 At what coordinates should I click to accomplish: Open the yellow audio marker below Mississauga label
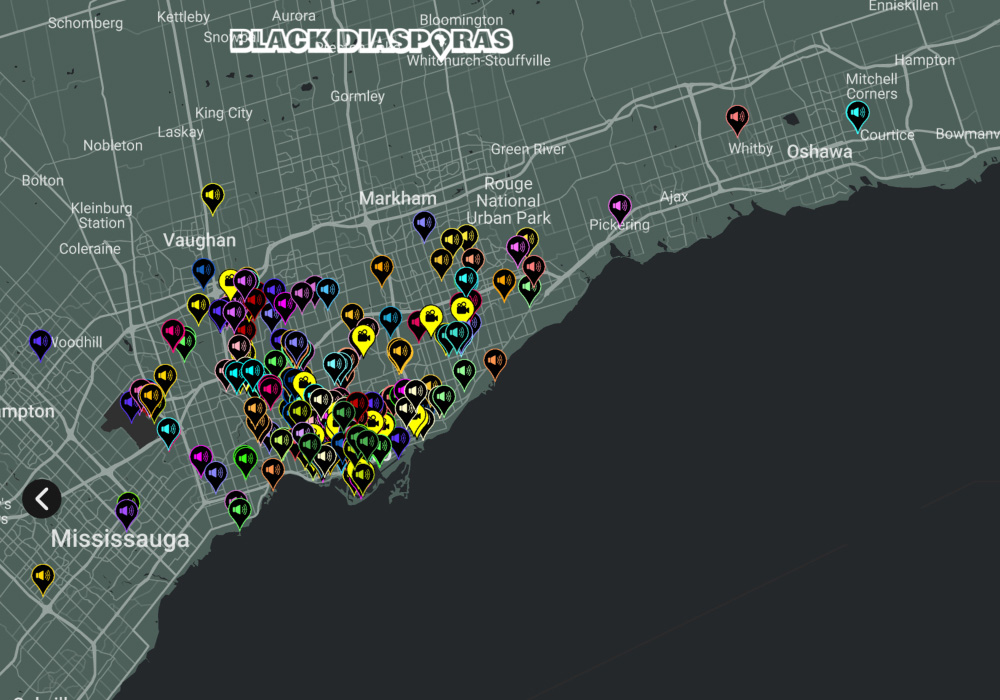coord(42,576)
